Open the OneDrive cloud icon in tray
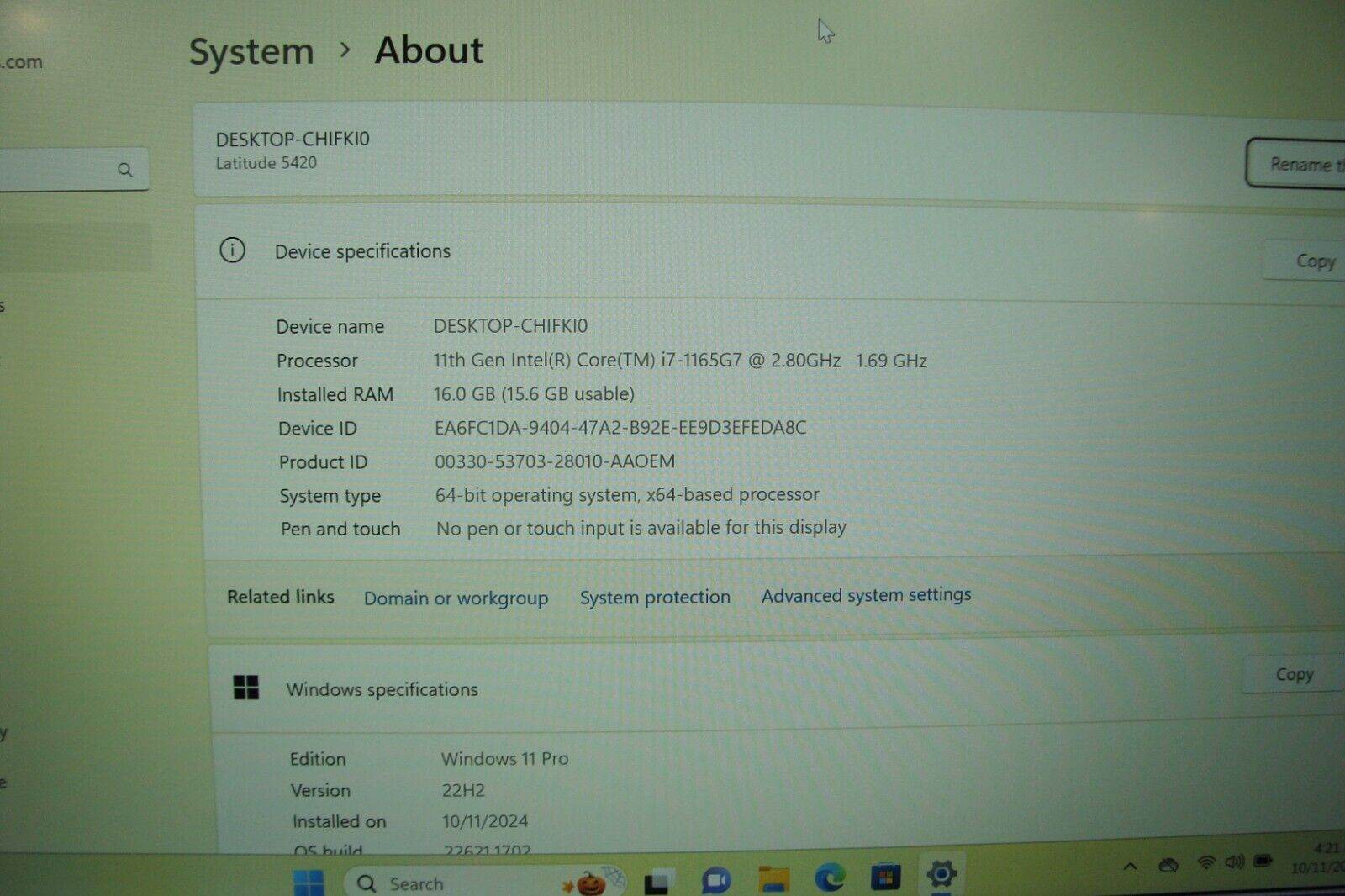The height and width of the screenshot is (896, 1345). (1168, 863)
